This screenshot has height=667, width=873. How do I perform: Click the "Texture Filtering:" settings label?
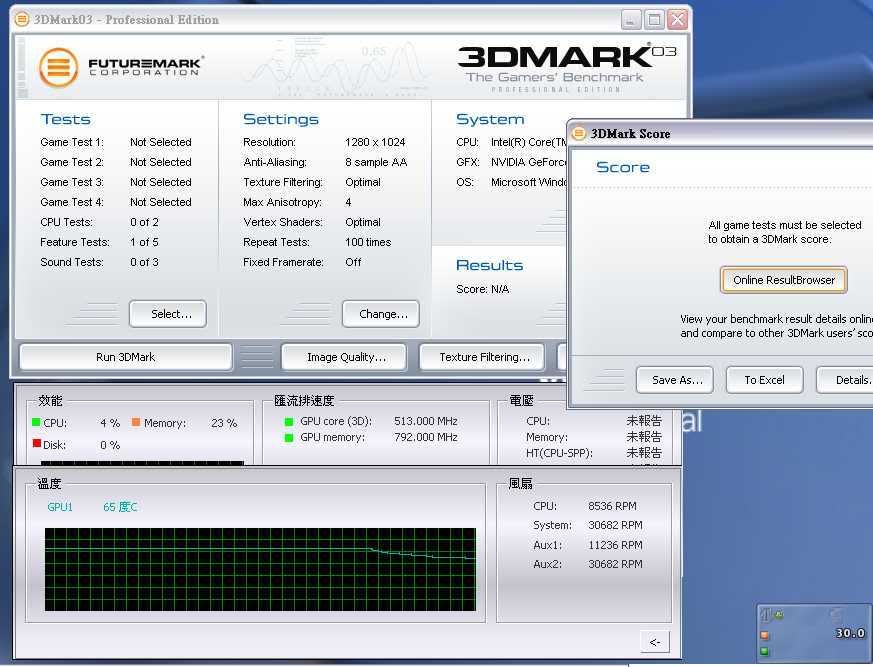[283, 182]
